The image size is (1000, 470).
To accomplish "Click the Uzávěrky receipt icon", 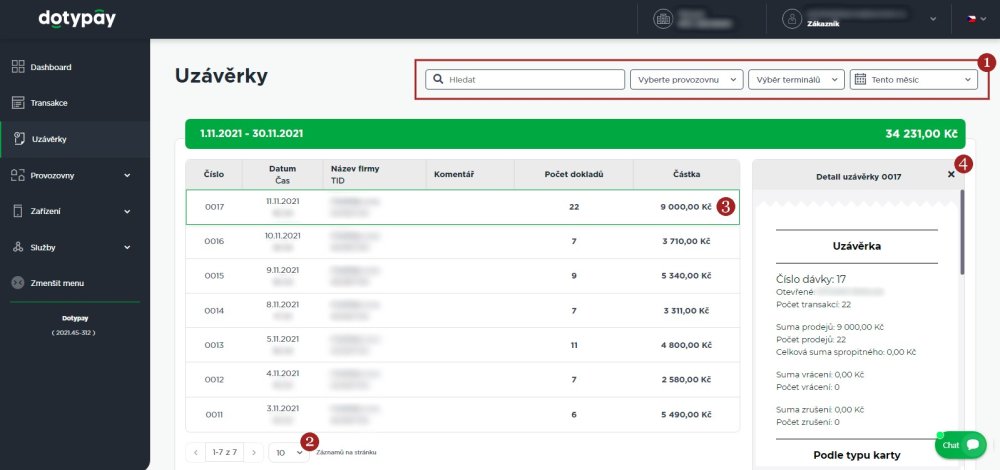I will [x=19, y=138].
